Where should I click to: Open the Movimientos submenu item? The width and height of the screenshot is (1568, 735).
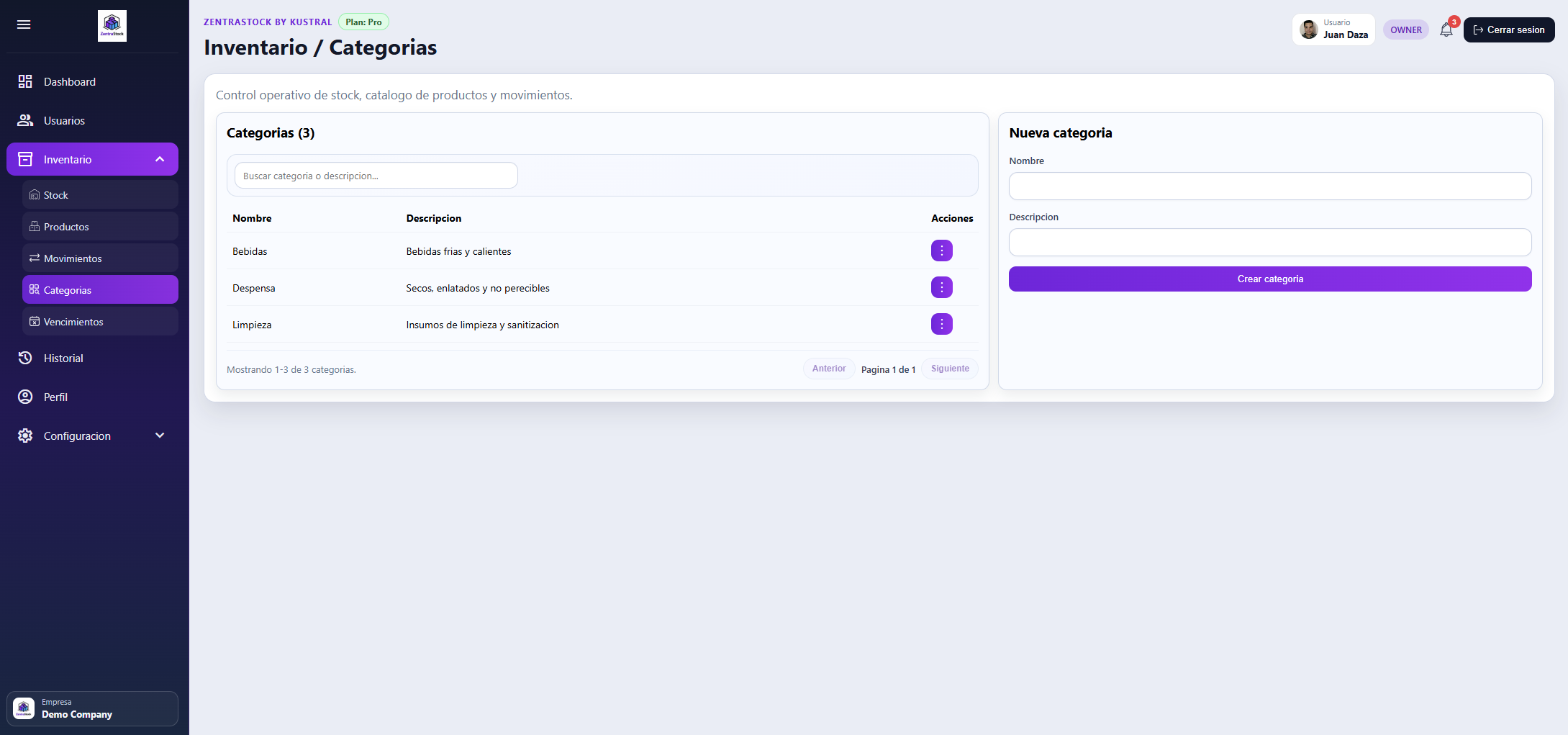point(100,258)
